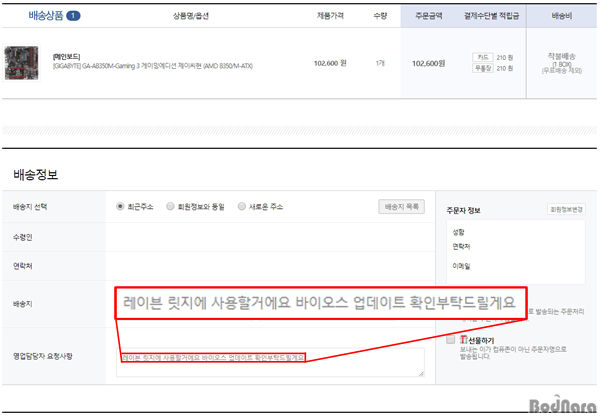Screen dimensions: 600x416
Task: Click the 특별배송 shipping fee cell
Action: (x=561, y=62)
